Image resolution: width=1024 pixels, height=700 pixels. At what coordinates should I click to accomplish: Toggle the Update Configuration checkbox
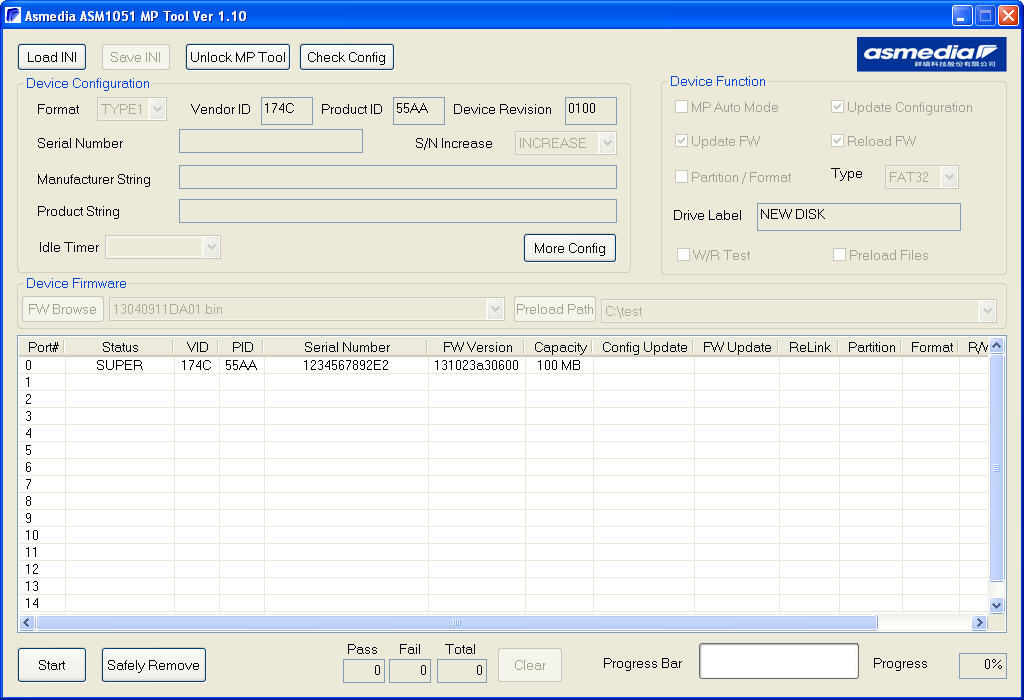tap(837, 106)
